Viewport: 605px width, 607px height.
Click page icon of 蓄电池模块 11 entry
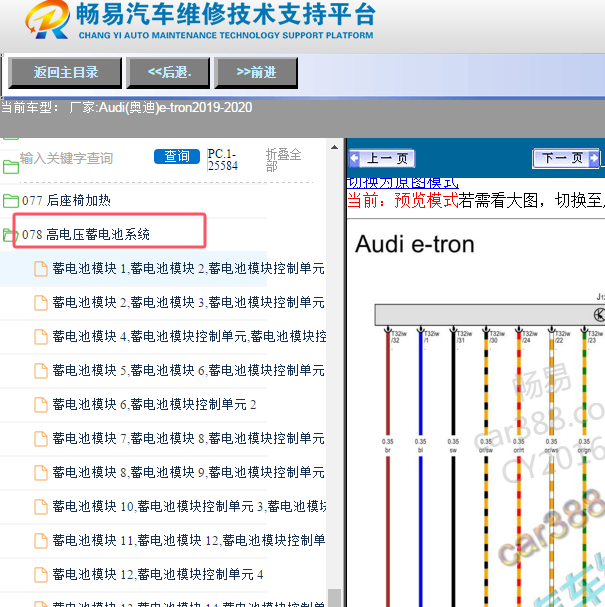pos(41,541)
